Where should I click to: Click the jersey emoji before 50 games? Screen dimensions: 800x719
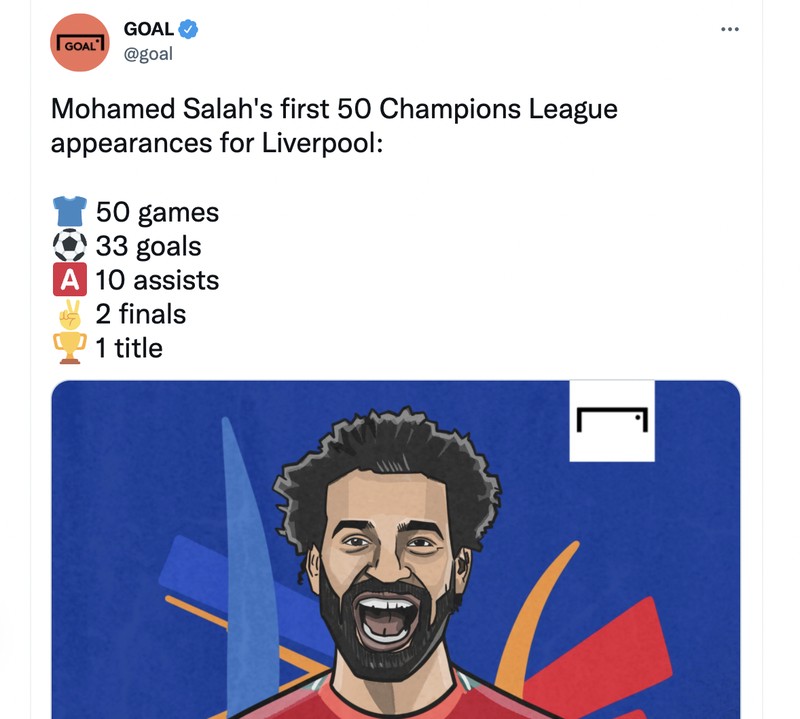pyautogui.click(x=67, y=210)
